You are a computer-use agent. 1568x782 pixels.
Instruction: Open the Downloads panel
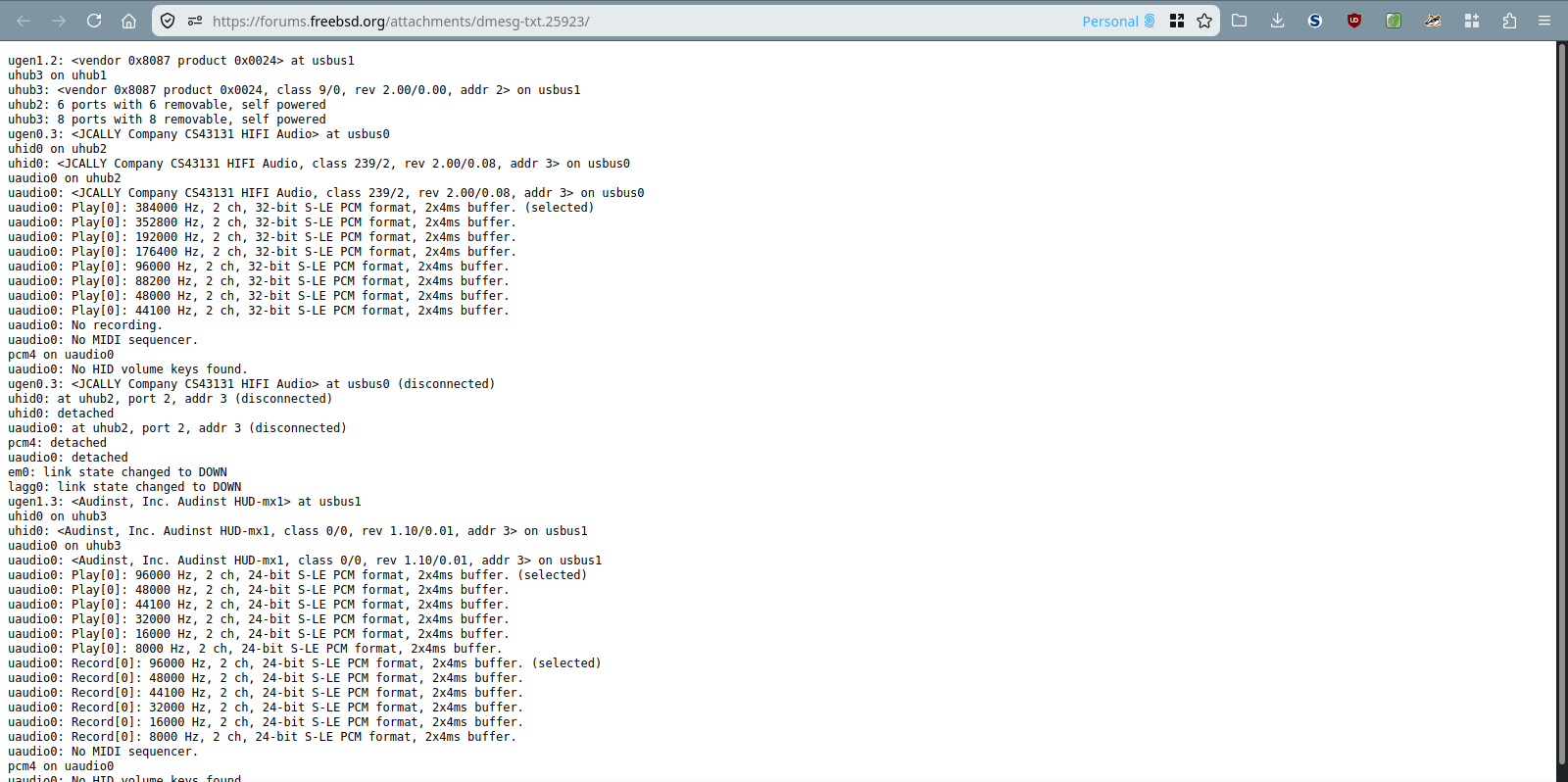tap(1277, 21)
